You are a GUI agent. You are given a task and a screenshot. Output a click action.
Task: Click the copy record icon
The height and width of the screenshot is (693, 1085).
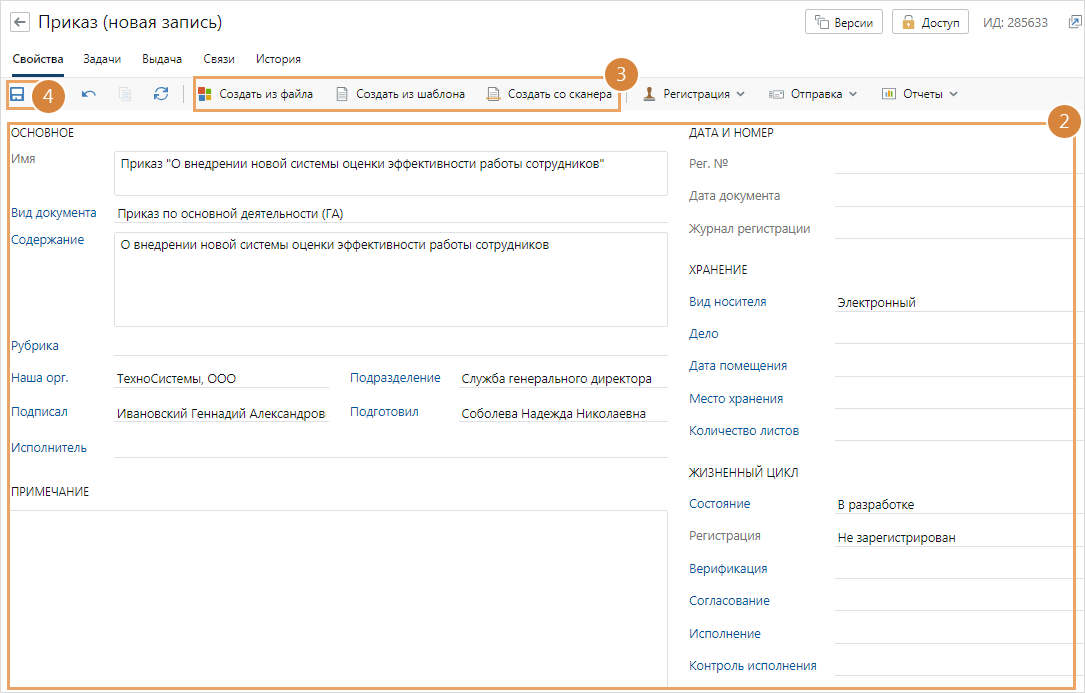(x=125, y=94)
